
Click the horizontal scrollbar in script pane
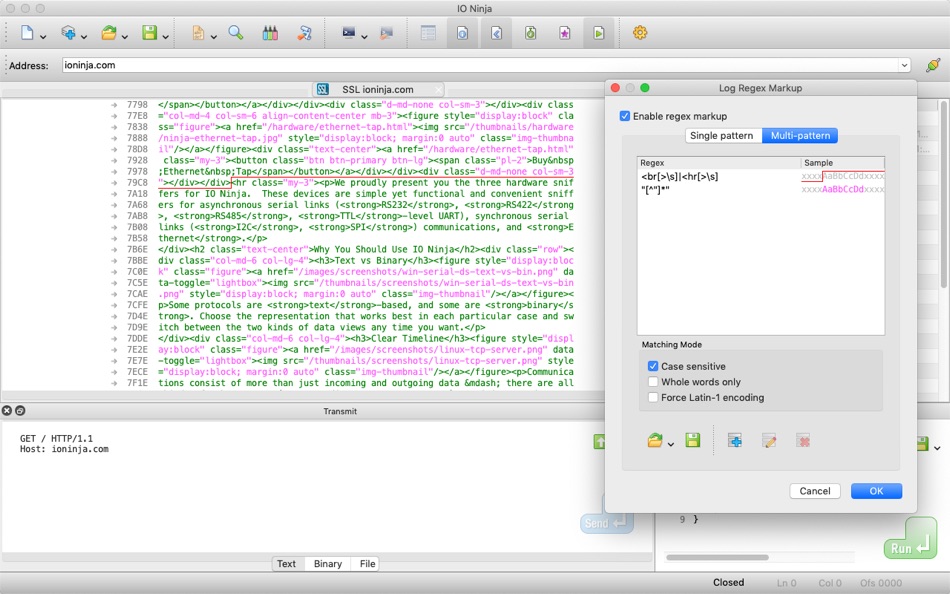tap(717, 557)
